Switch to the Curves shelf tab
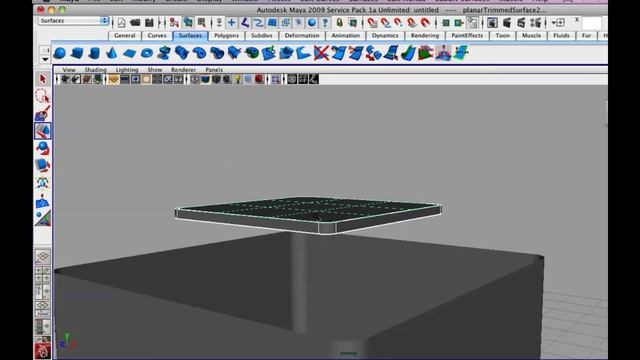 coord(157,36)
